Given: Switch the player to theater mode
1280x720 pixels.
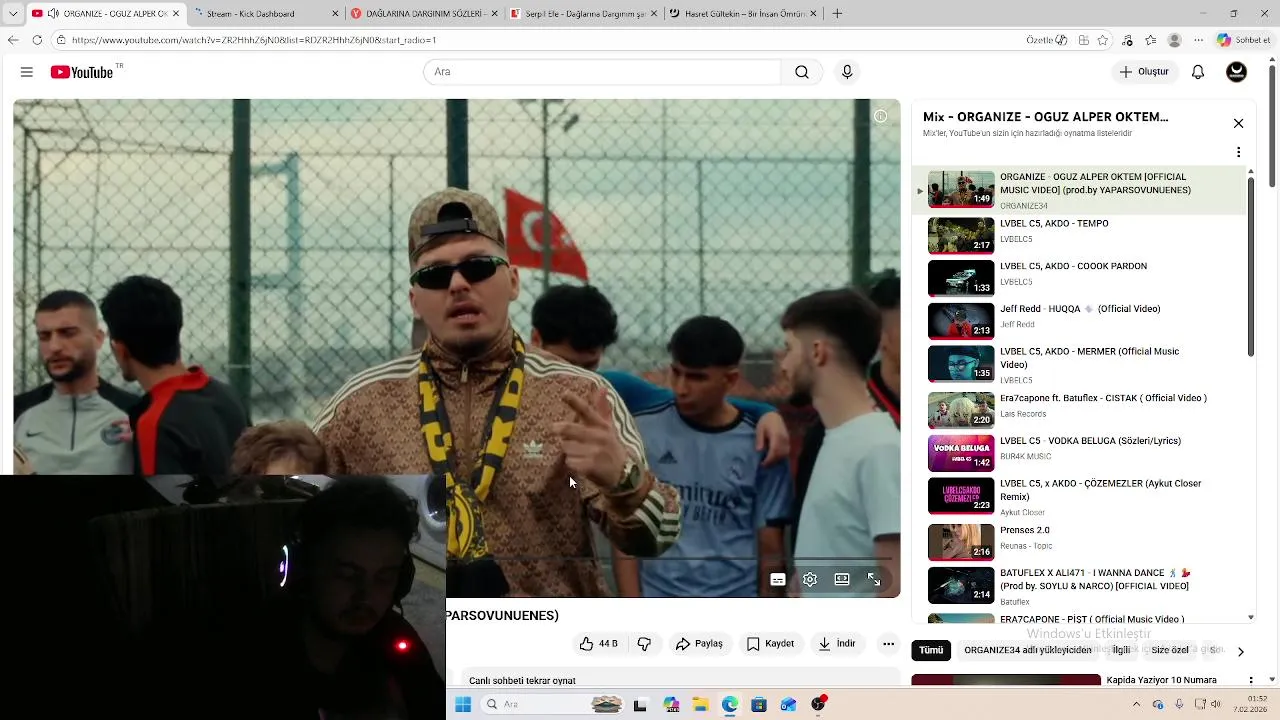Looking at the screenshot, I should (x=842, y=580).
